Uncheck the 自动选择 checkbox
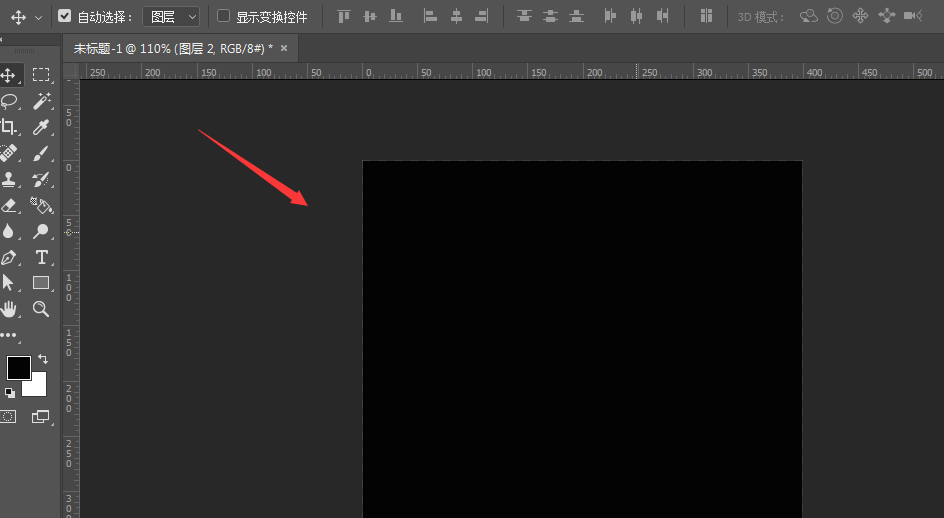 65,16
